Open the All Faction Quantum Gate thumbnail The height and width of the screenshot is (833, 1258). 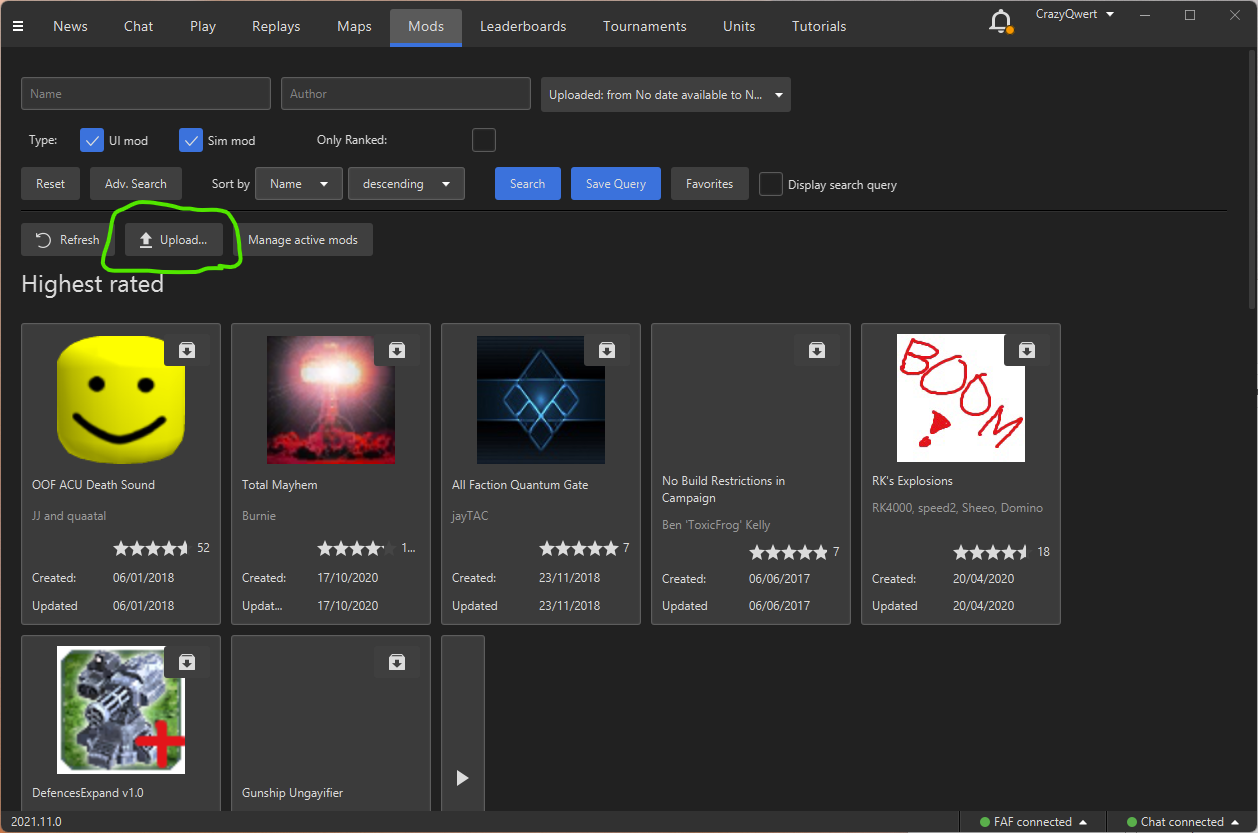[541, 399]
